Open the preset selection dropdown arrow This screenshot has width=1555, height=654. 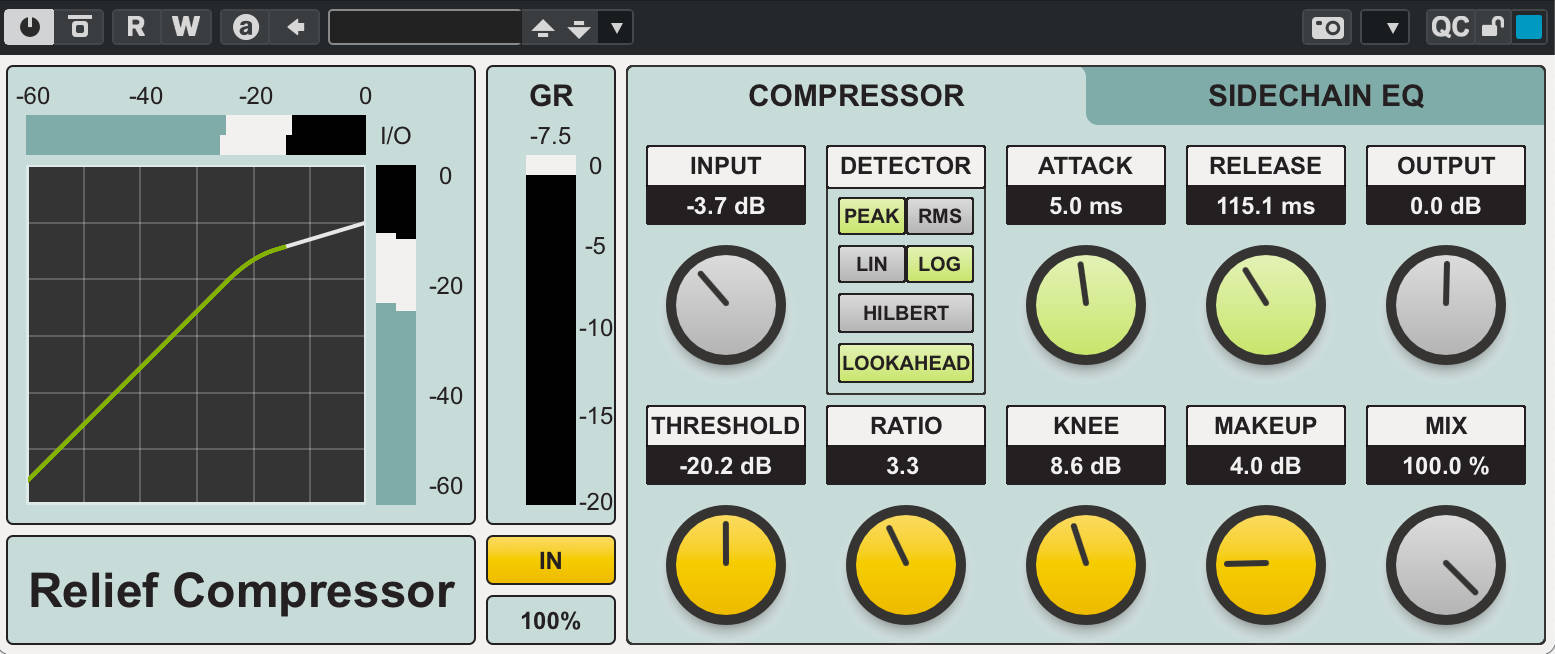coord(617,28)
